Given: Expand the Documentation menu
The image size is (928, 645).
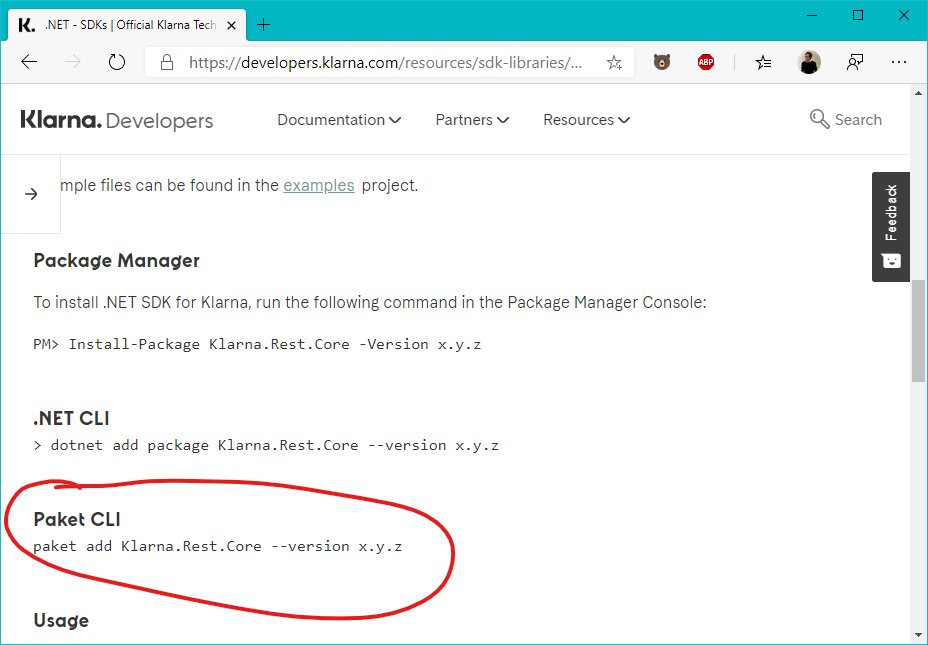Looking at the screenshot, I should click(x=339, y=120).
